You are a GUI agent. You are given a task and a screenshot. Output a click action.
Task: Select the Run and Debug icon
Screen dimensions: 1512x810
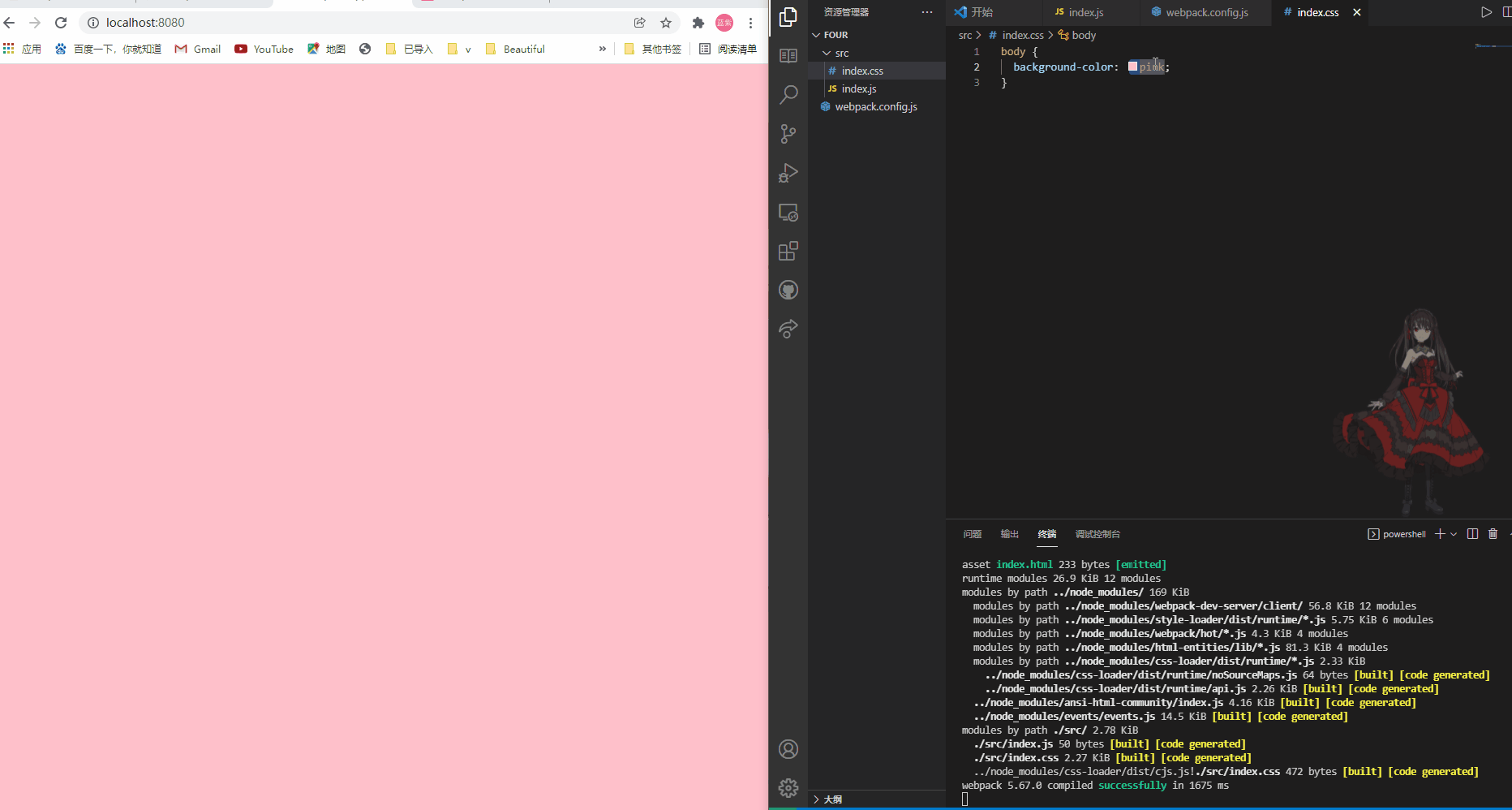(x=788, y=173)
